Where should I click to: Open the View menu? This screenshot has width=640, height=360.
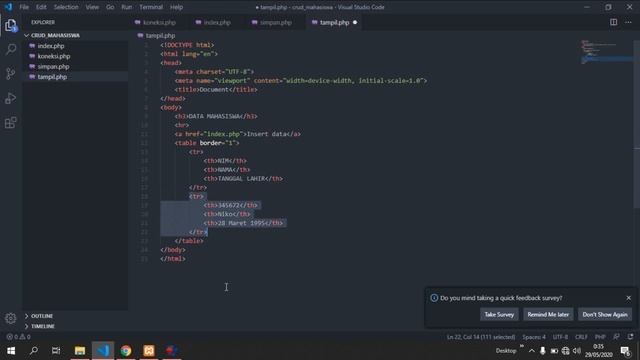[92, 7]
